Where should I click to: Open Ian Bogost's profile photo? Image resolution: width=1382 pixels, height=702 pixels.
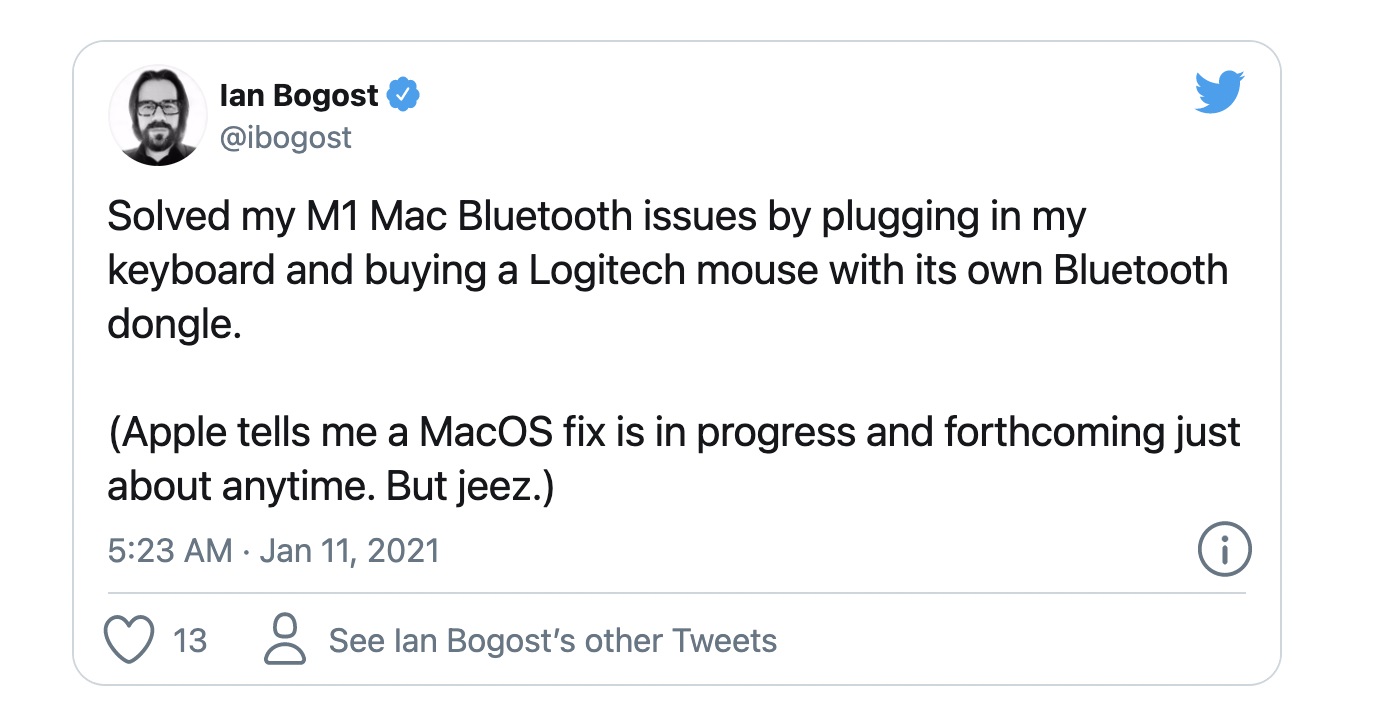pyautogui.click(x=158, y=115)
